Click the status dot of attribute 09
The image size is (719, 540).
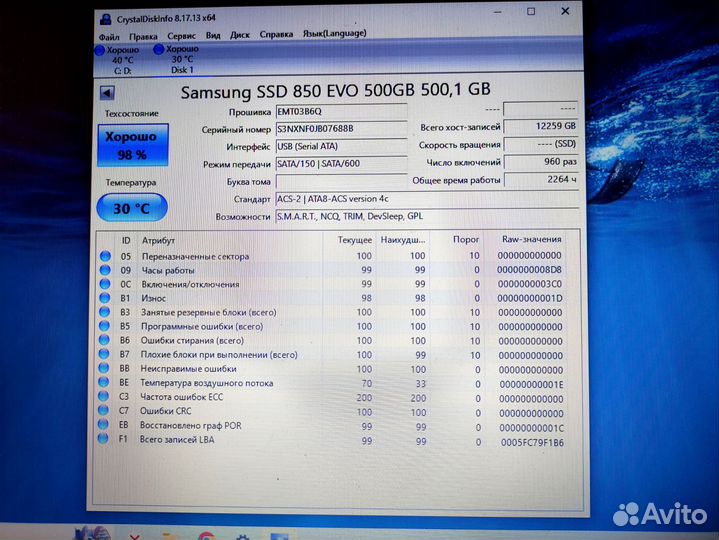pos(105,270)
